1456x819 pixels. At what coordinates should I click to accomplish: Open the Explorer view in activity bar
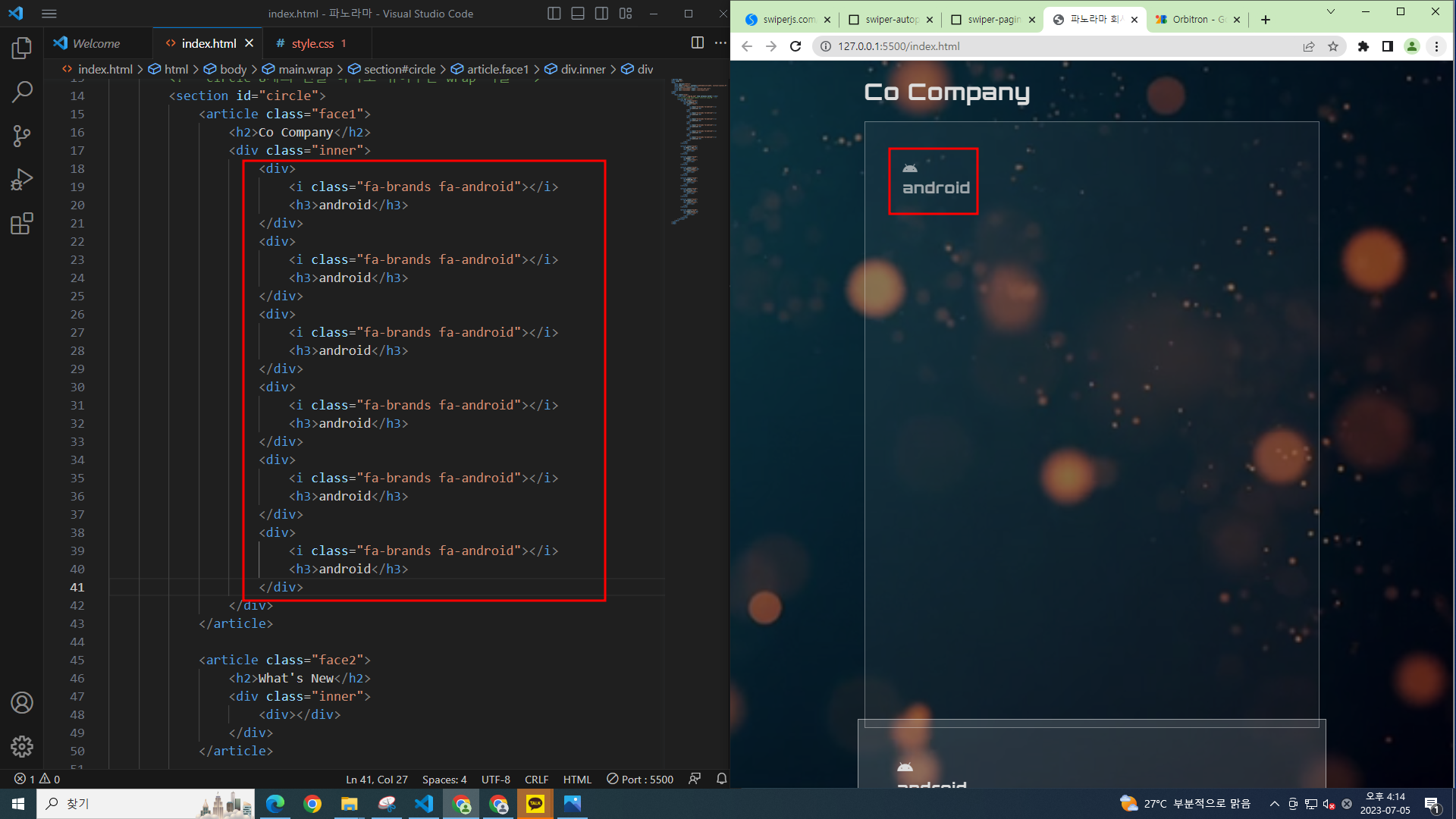(x=22, y=49)
